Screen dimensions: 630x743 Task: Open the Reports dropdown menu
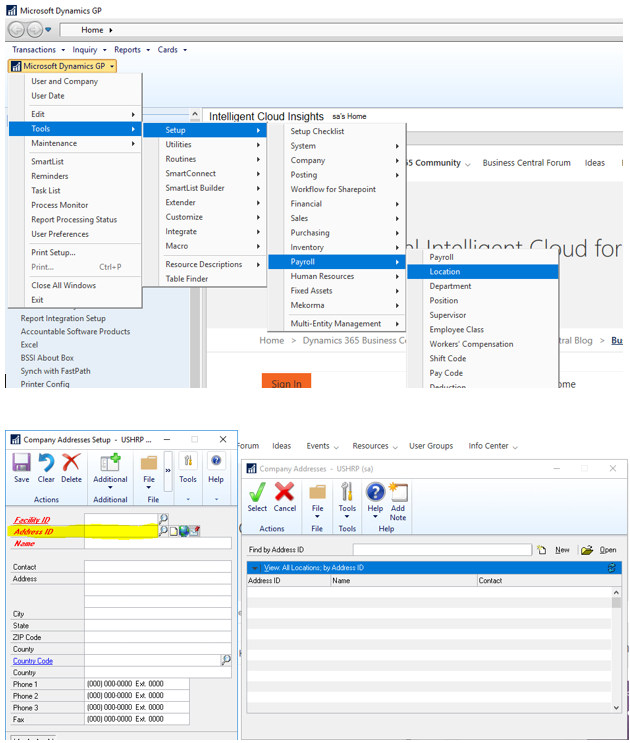click(x=132, y=50)
